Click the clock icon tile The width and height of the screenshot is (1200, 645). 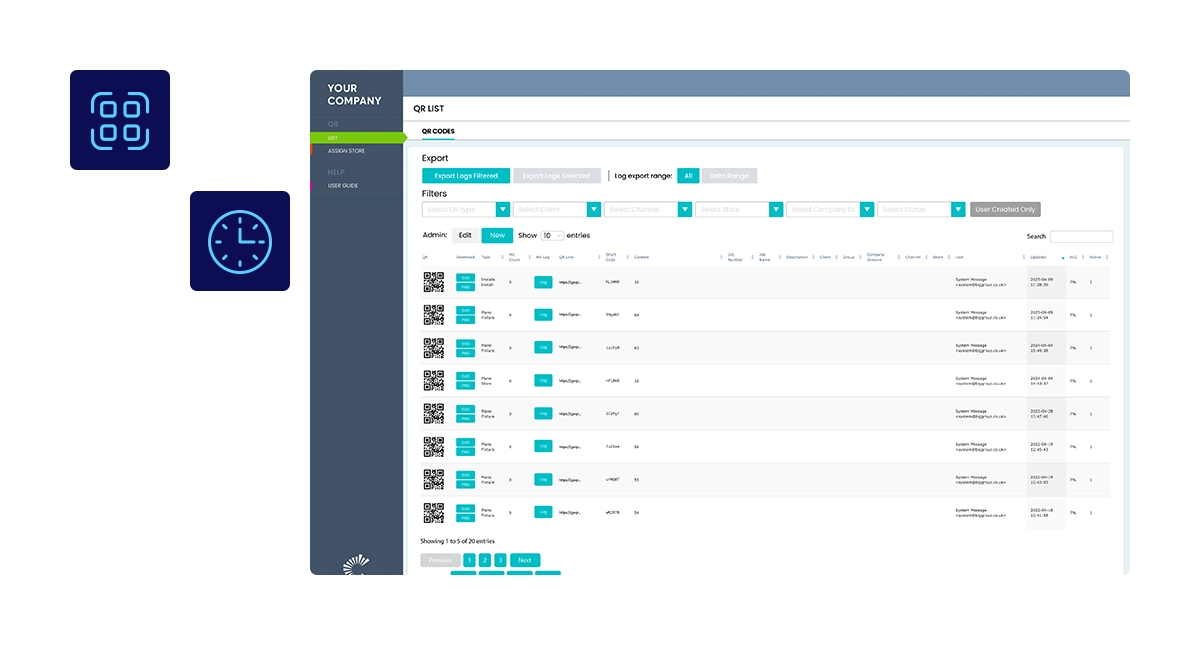tap(240, 241)
